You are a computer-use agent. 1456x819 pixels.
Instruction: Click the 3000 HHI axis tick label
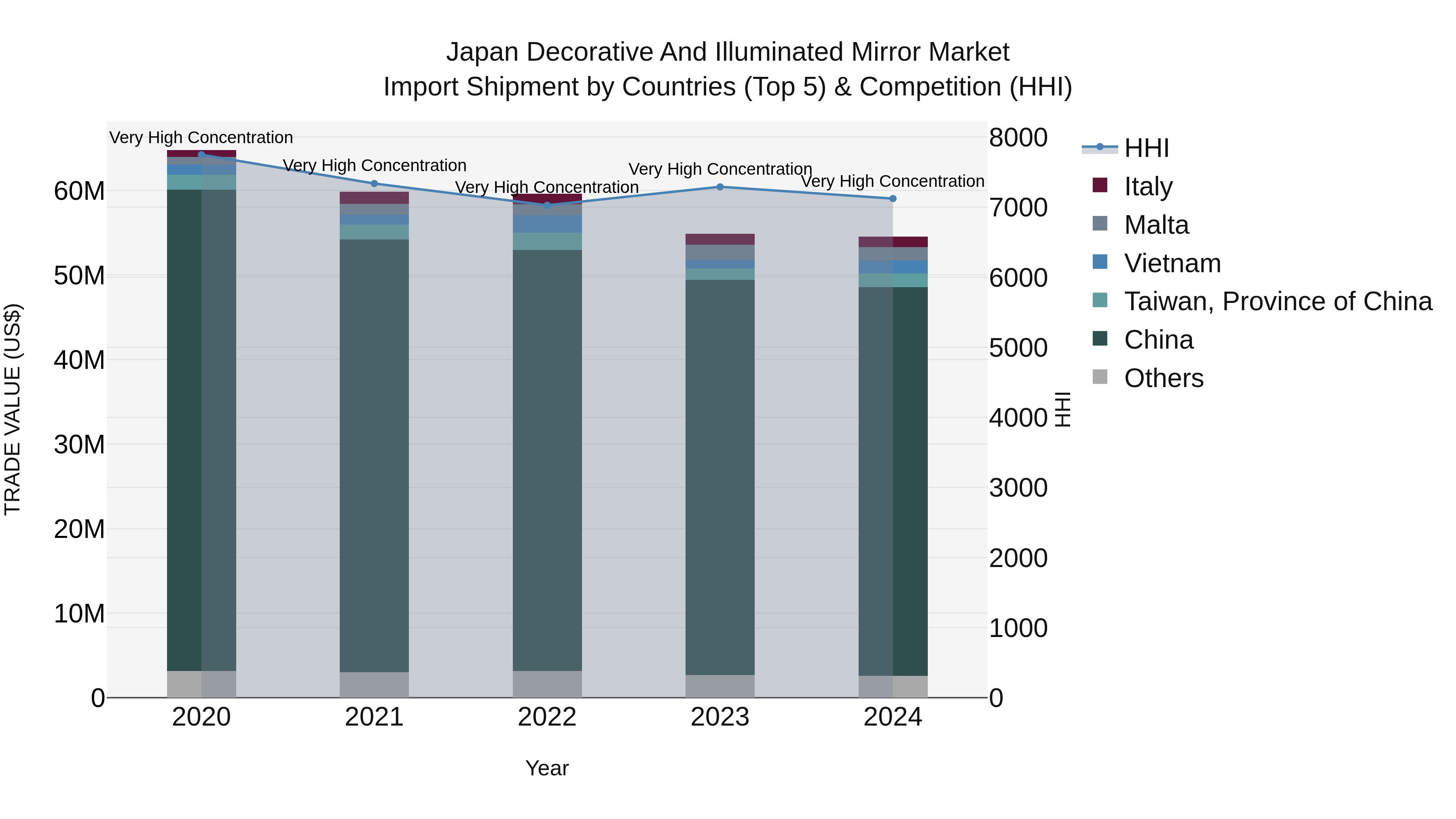point(1018,488)
